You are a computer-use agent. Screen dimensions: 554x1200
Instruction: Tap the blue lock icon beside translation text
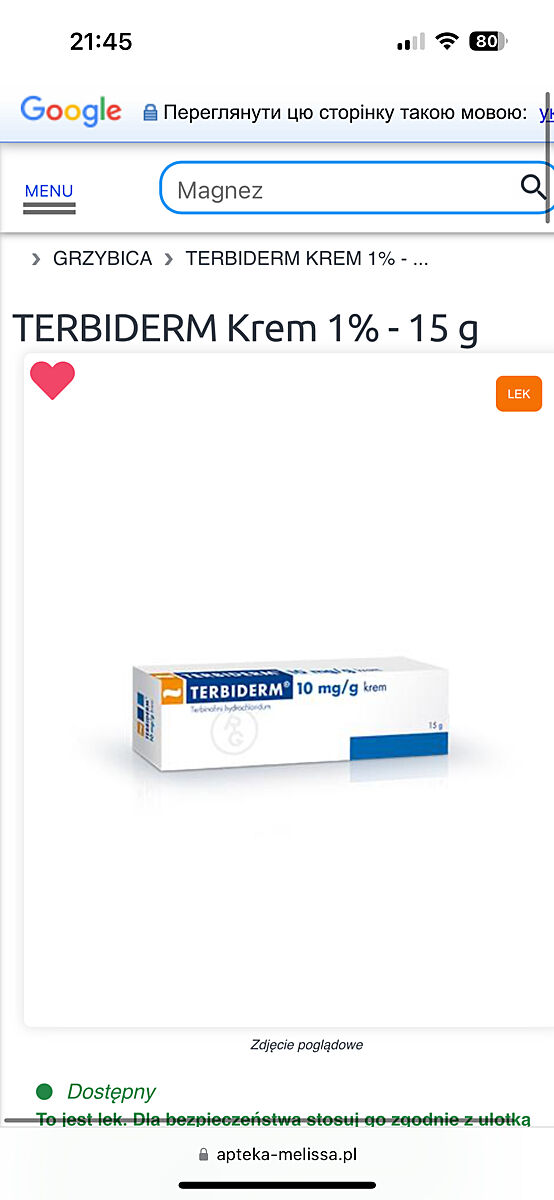pyautogui.click(x=150, y=113)
